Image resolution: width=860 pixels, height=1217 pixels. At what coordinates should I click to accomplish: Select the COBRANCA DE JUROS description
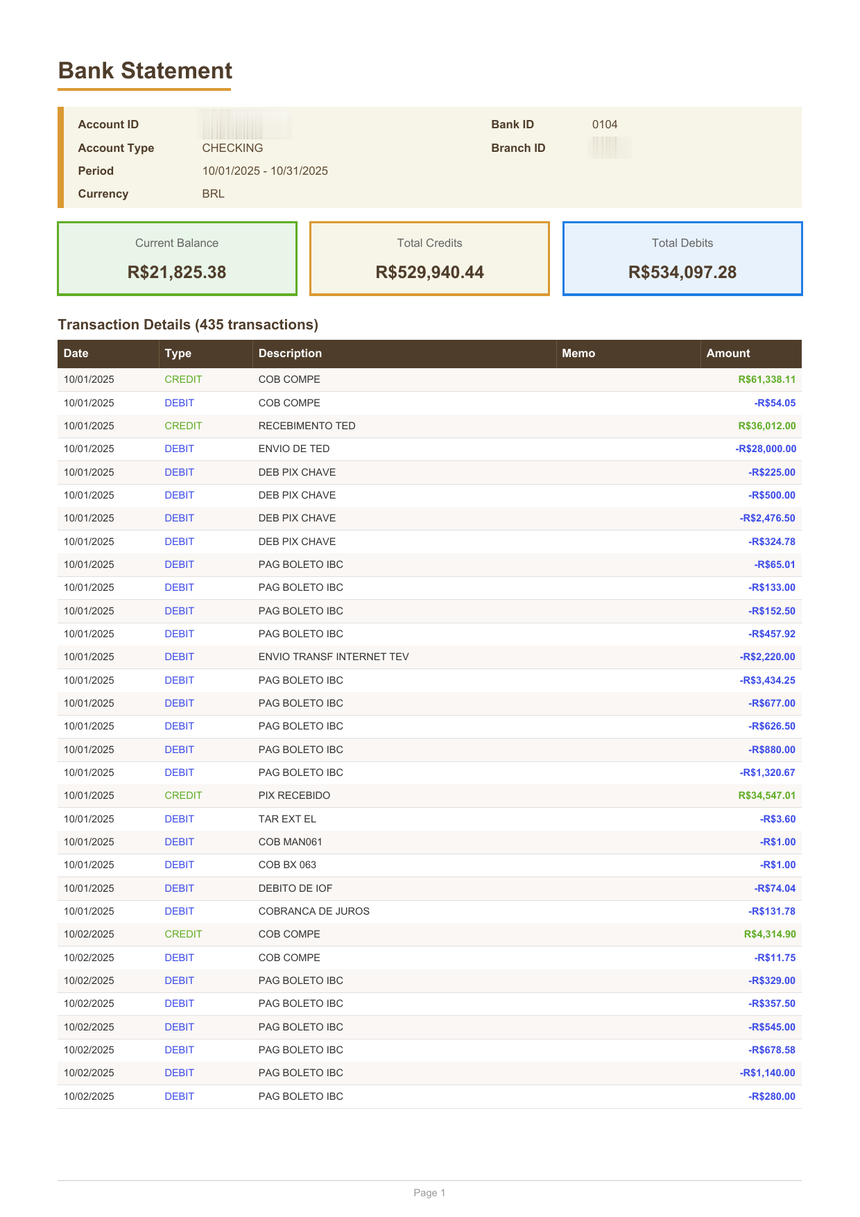coord(314,911)
